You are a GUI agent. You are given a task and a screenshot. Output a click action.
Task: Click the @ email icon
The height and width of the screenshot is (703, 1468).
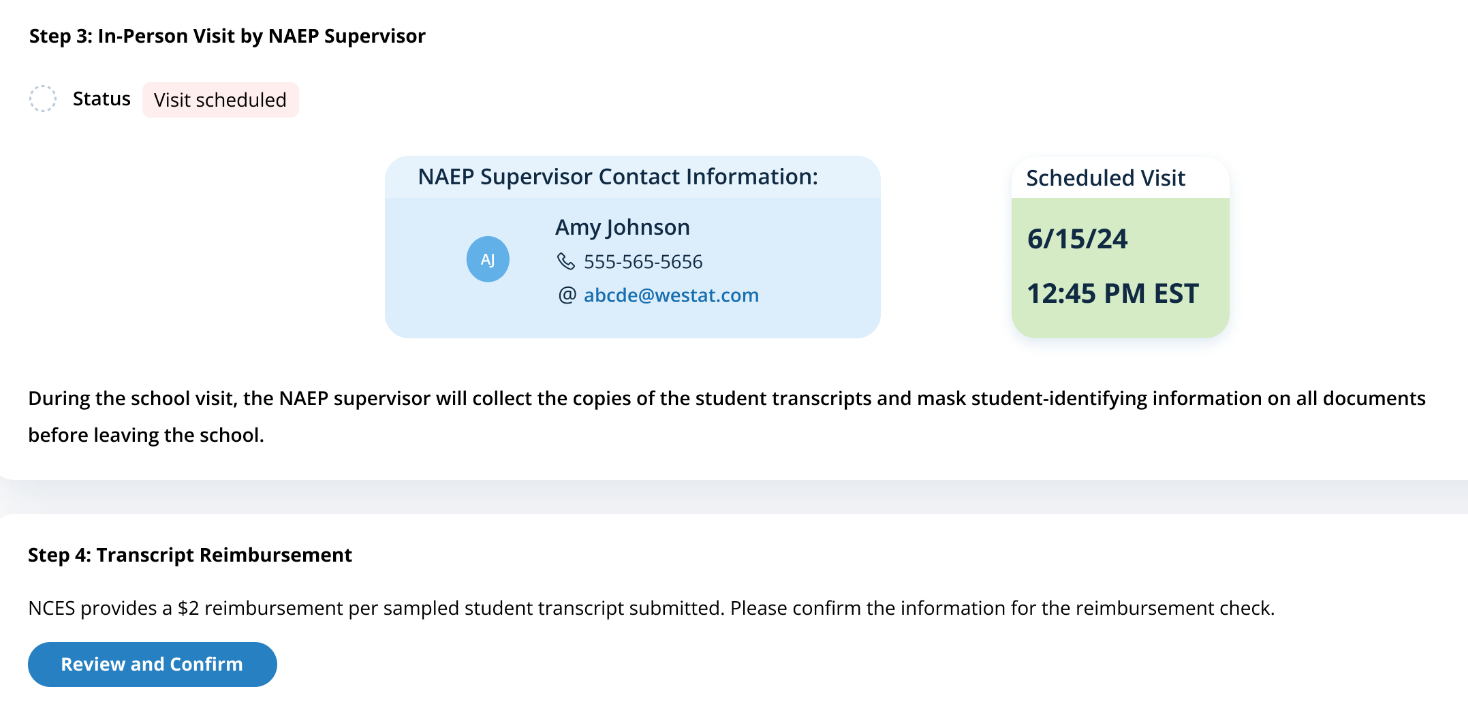point(567,295)
